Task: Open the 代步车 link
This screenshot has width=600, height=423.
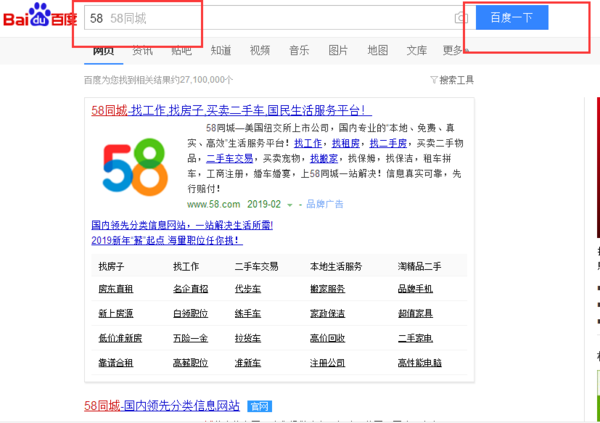Action: tap(248, 289)
